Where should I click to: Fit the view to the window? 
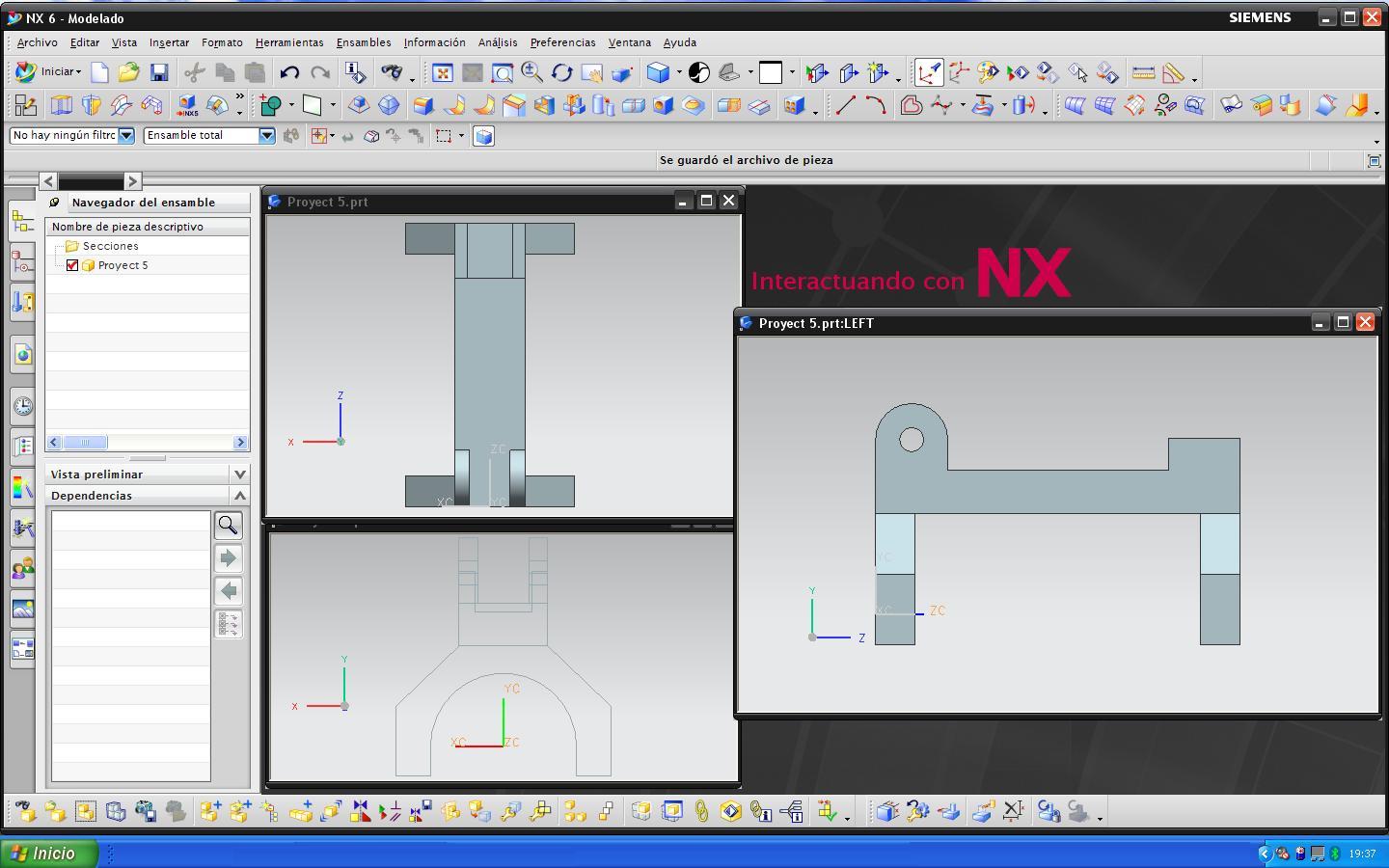click(x=443, y=72)
